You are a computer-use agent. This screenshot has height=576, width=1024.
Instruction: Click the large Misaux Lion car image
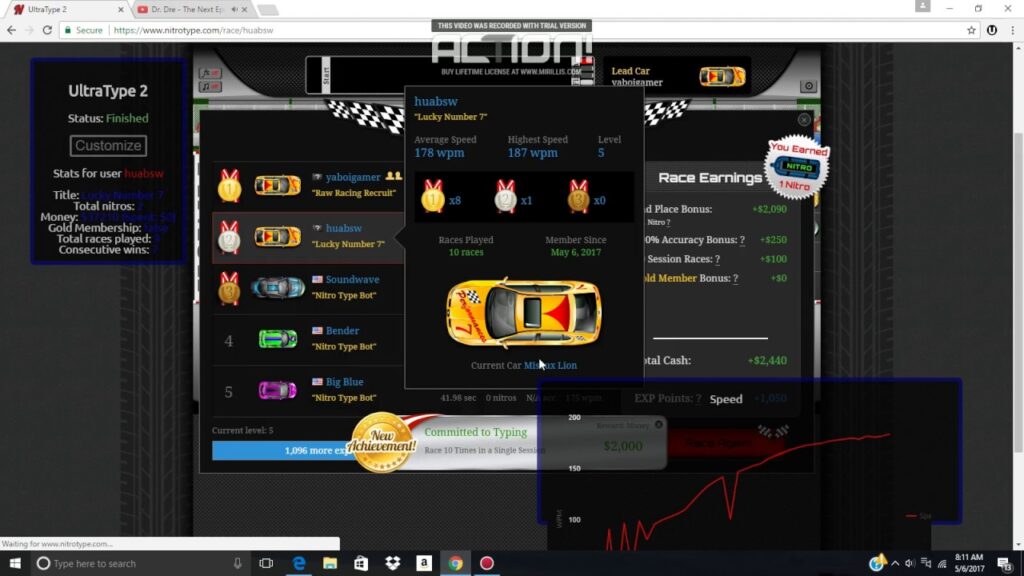[x=523, y=313]
